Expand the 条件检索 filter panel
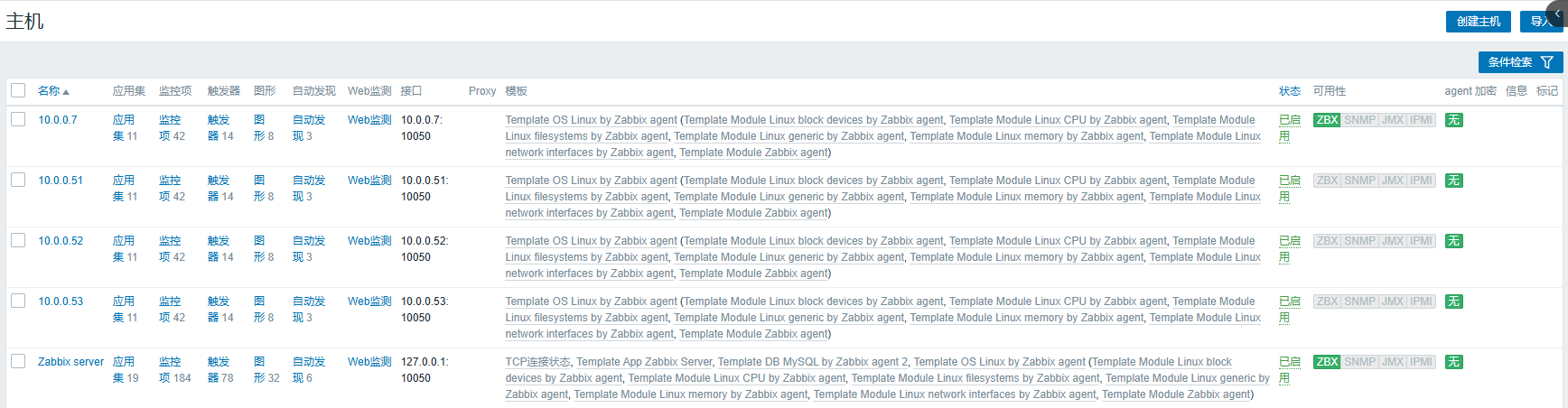 click(x=1520, y=62)
